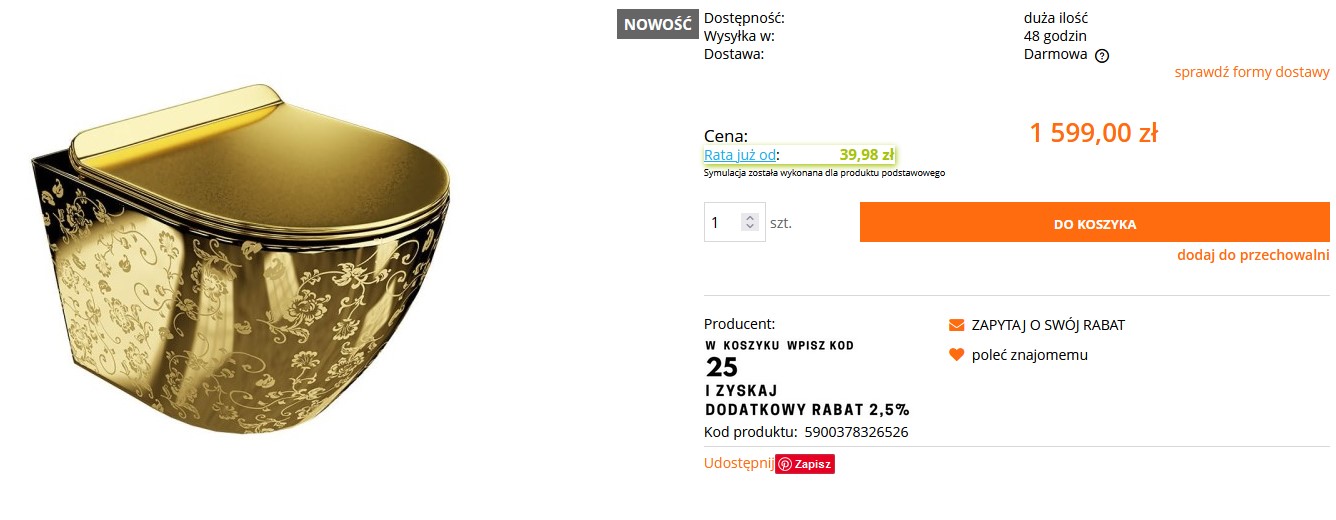Click the Udostępnij share link

(x=739, y=463)
